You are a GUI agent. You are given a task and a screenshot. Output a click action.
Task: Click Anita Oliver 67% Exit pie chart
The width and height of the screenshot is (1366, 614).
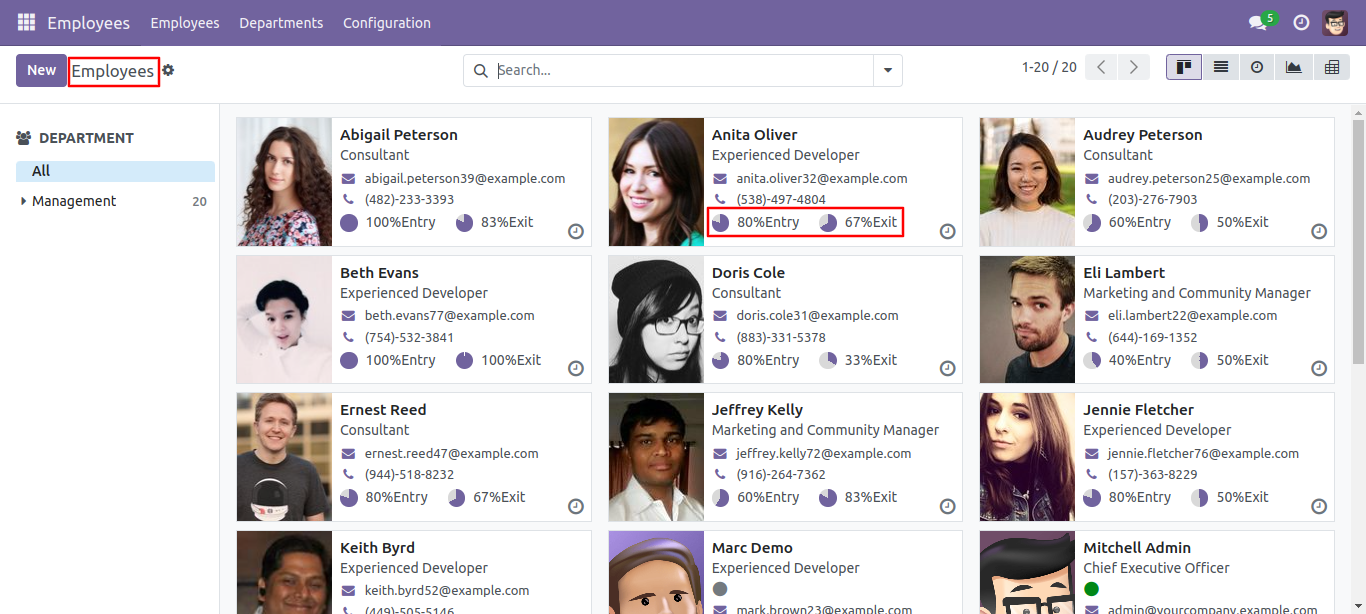click(x=828, y=223)
